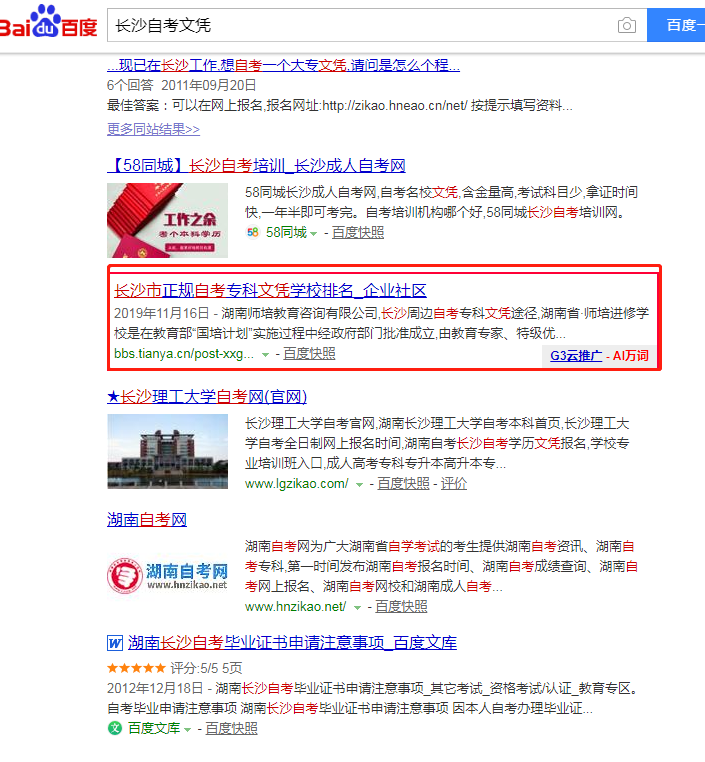Open 百度快照 for hnzikao result

[x=401, y=607]
